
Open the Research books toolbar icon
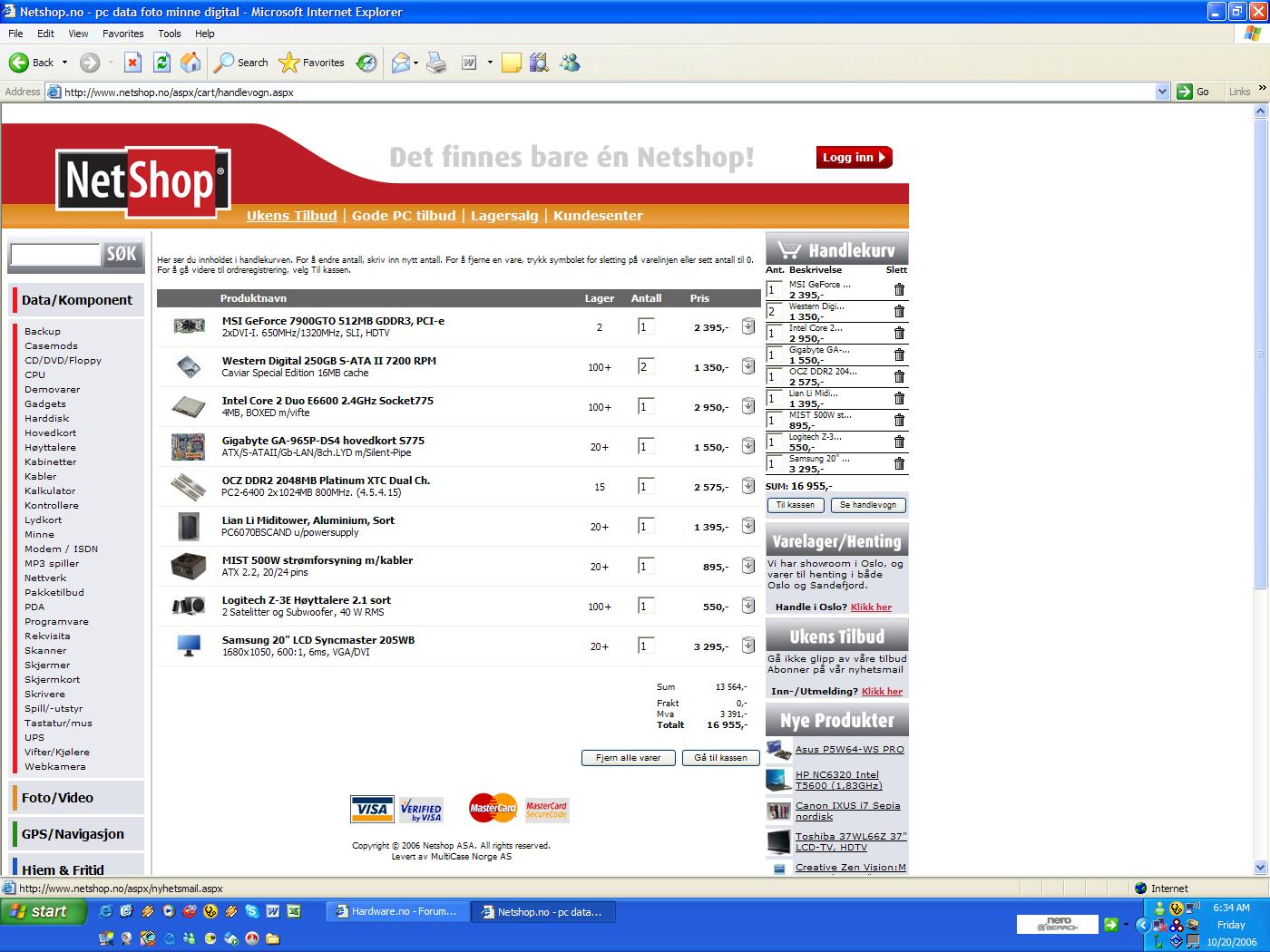(539, 63)
